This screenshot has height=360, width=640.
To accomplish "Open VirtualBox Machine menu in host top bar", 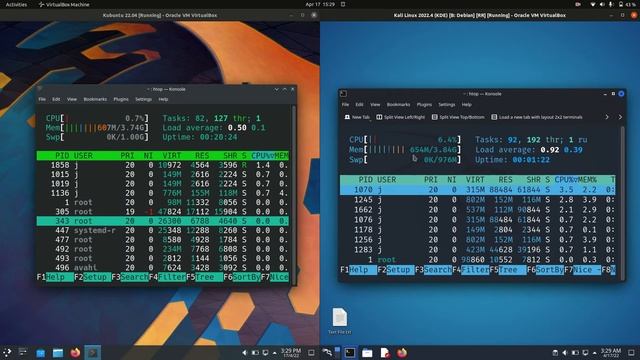I will [64, 4].
